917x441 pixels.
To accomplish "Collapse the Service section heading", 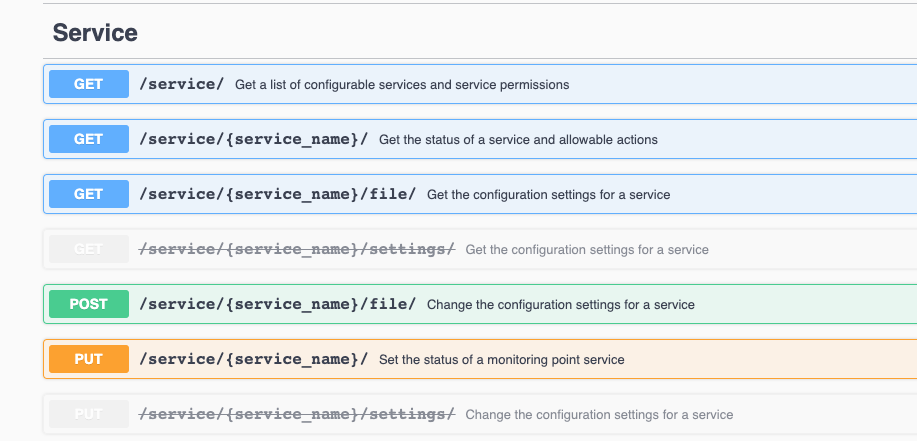I will point(95,32).
